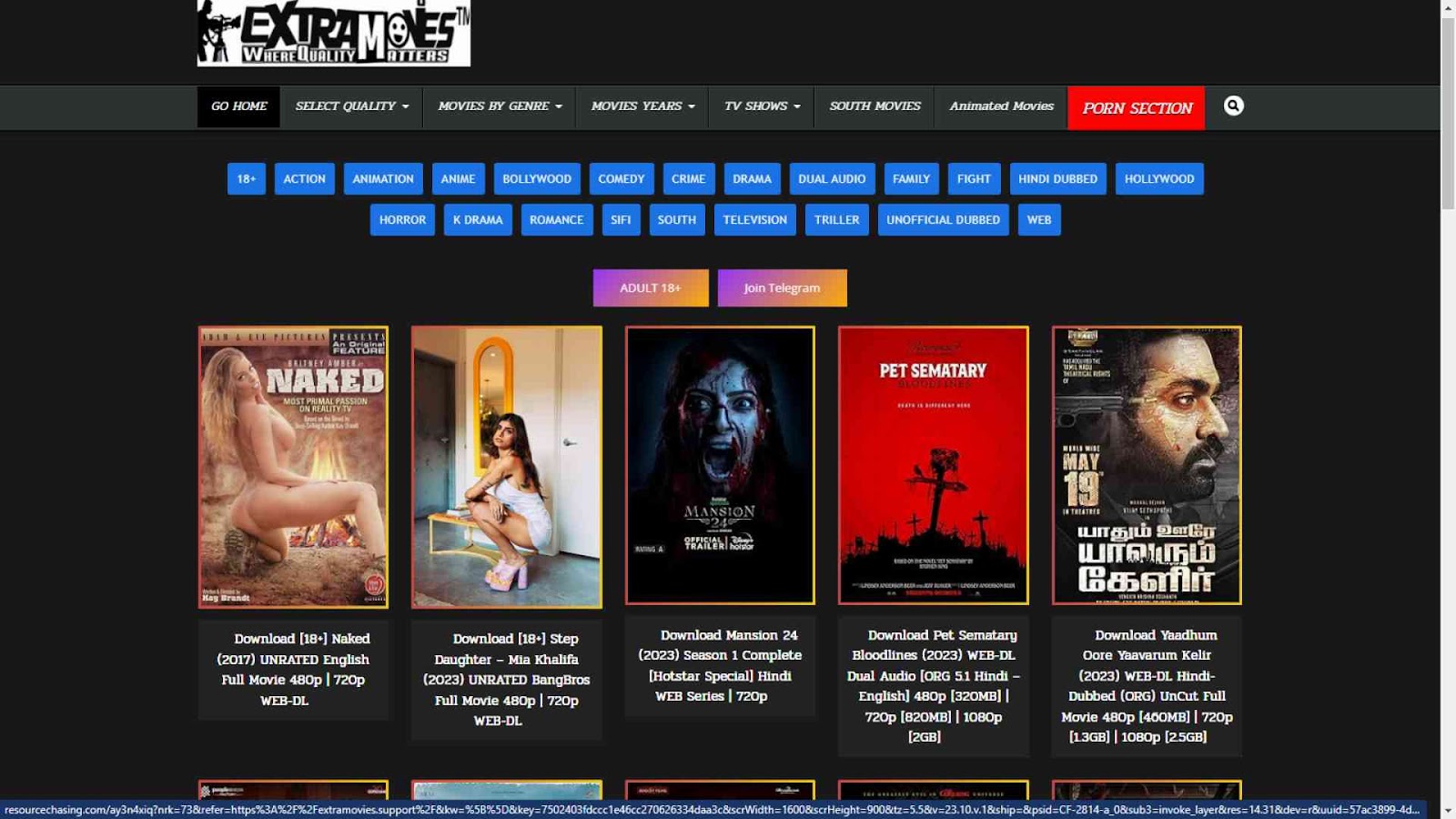Open the SOUTH MOVIES menu item
The height and width of the screenshot is (819, 1456).
(875, 106)
